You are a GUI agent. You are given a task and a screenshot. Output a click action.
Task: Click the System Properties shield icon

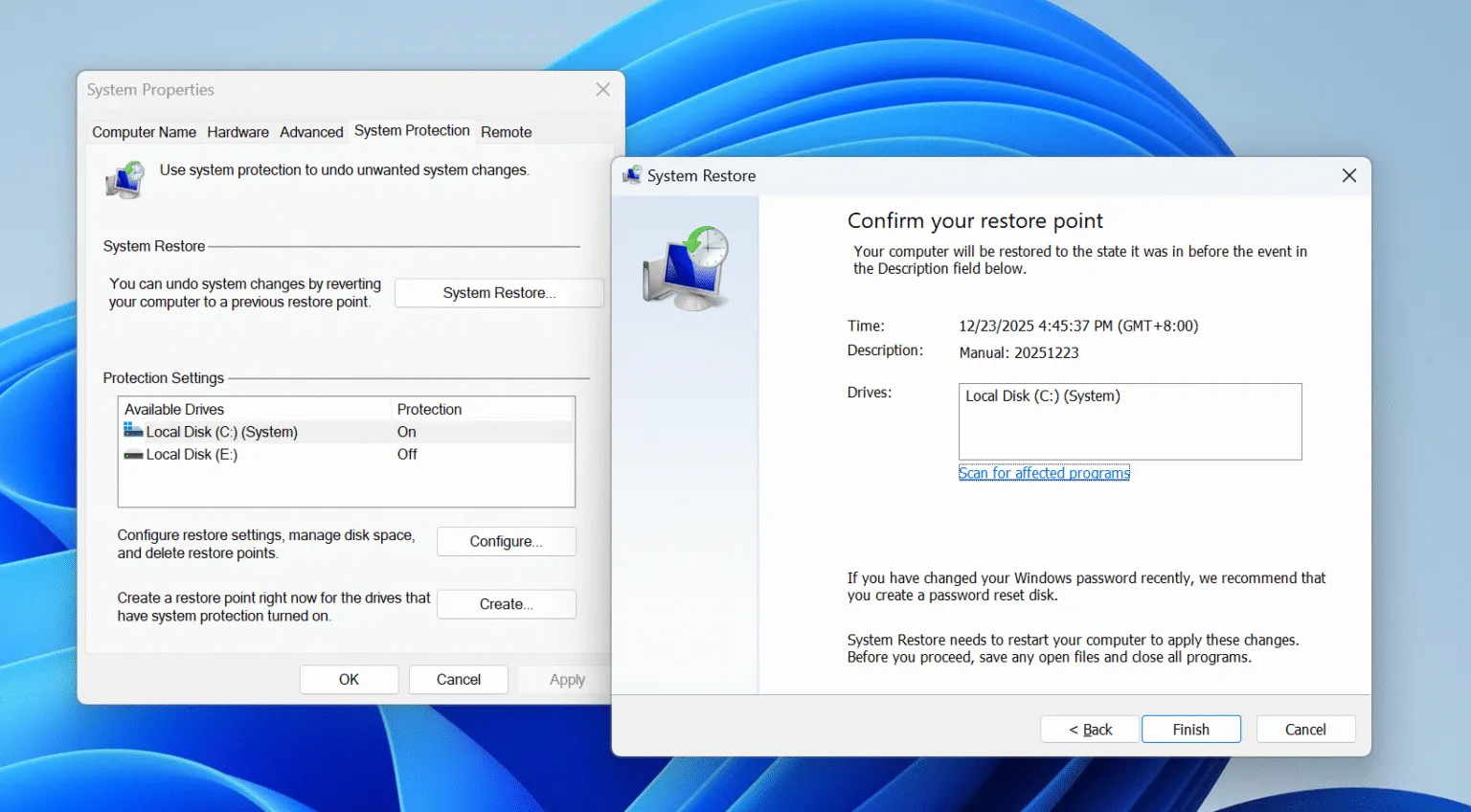(125, 179)
